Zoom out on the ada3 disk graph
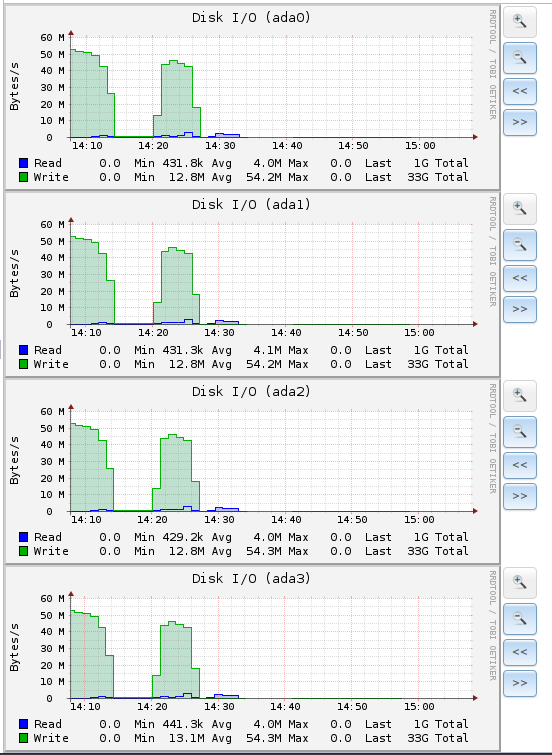 tap(520, 619)
